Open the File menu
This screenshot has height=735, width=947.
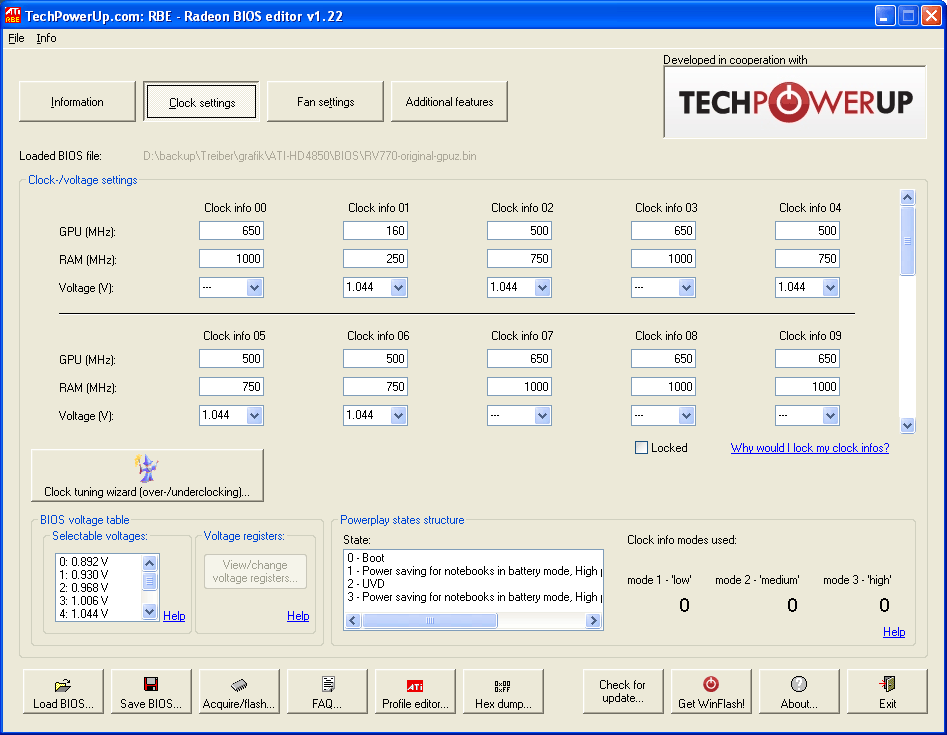[16, 38]
